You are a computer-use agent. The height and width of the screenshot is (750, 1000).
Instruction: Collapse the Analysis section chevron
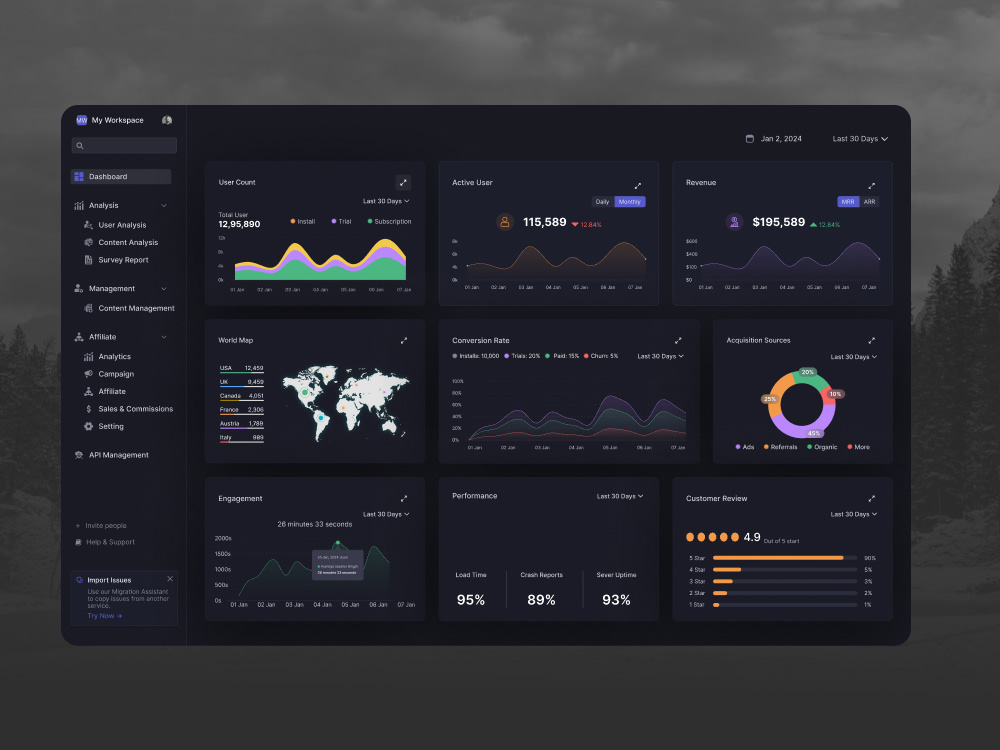click(x=164, y=205)
